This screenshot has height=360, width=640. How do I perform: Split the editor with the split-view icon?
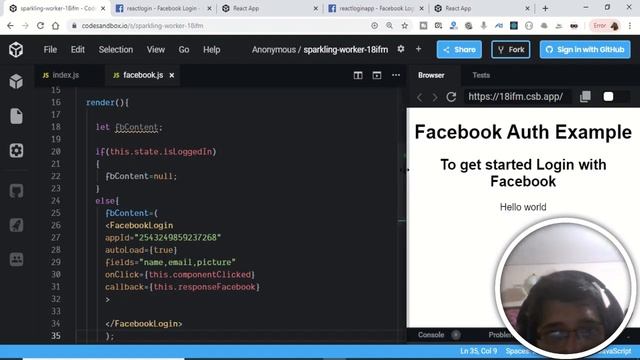click(358, 75)
